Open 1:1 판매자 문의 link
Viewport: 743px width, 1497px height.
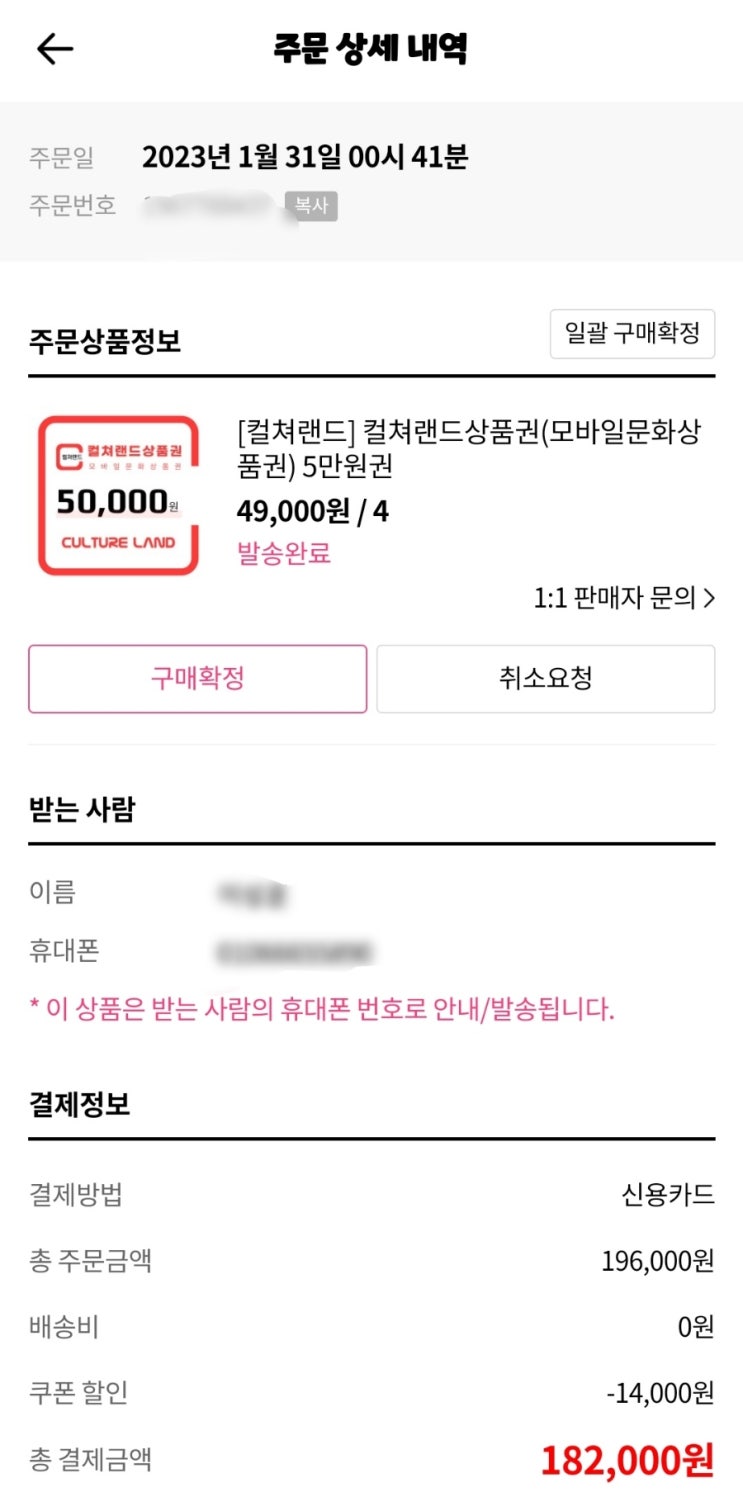[x=624, y=598]
